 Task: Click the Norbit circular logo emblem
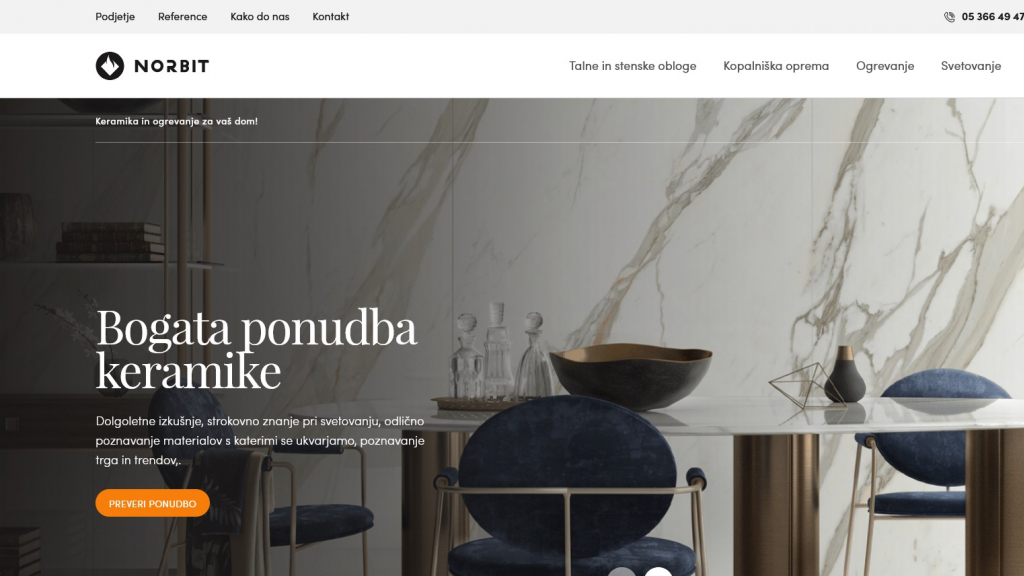coord(110,66)
